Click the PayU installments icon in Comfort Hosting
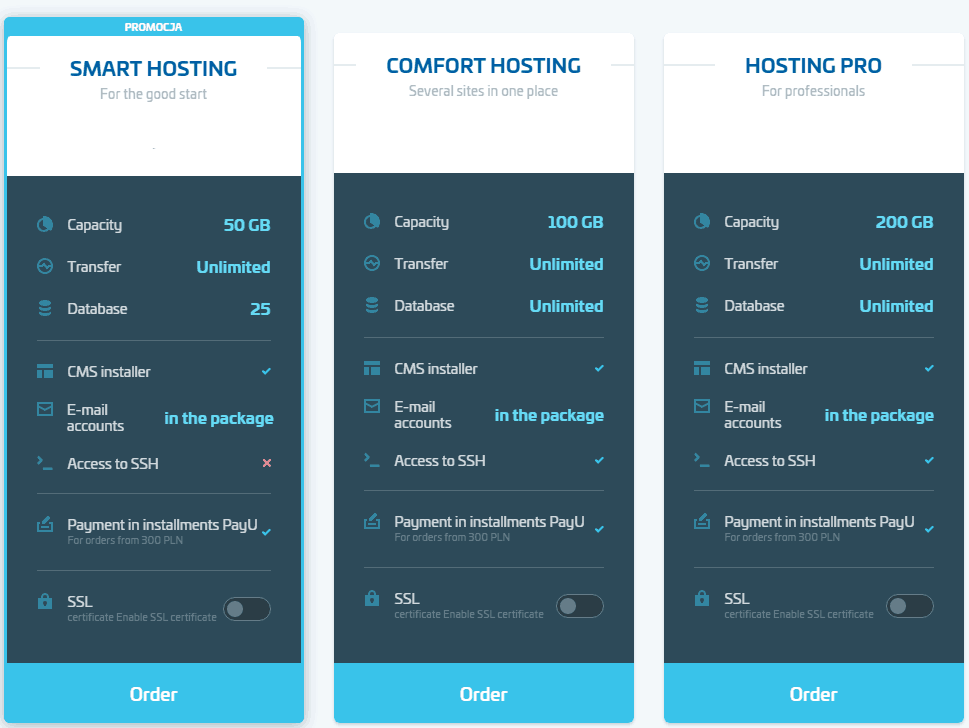The height and width of the screenshot is (728, 969). point(371,522)
